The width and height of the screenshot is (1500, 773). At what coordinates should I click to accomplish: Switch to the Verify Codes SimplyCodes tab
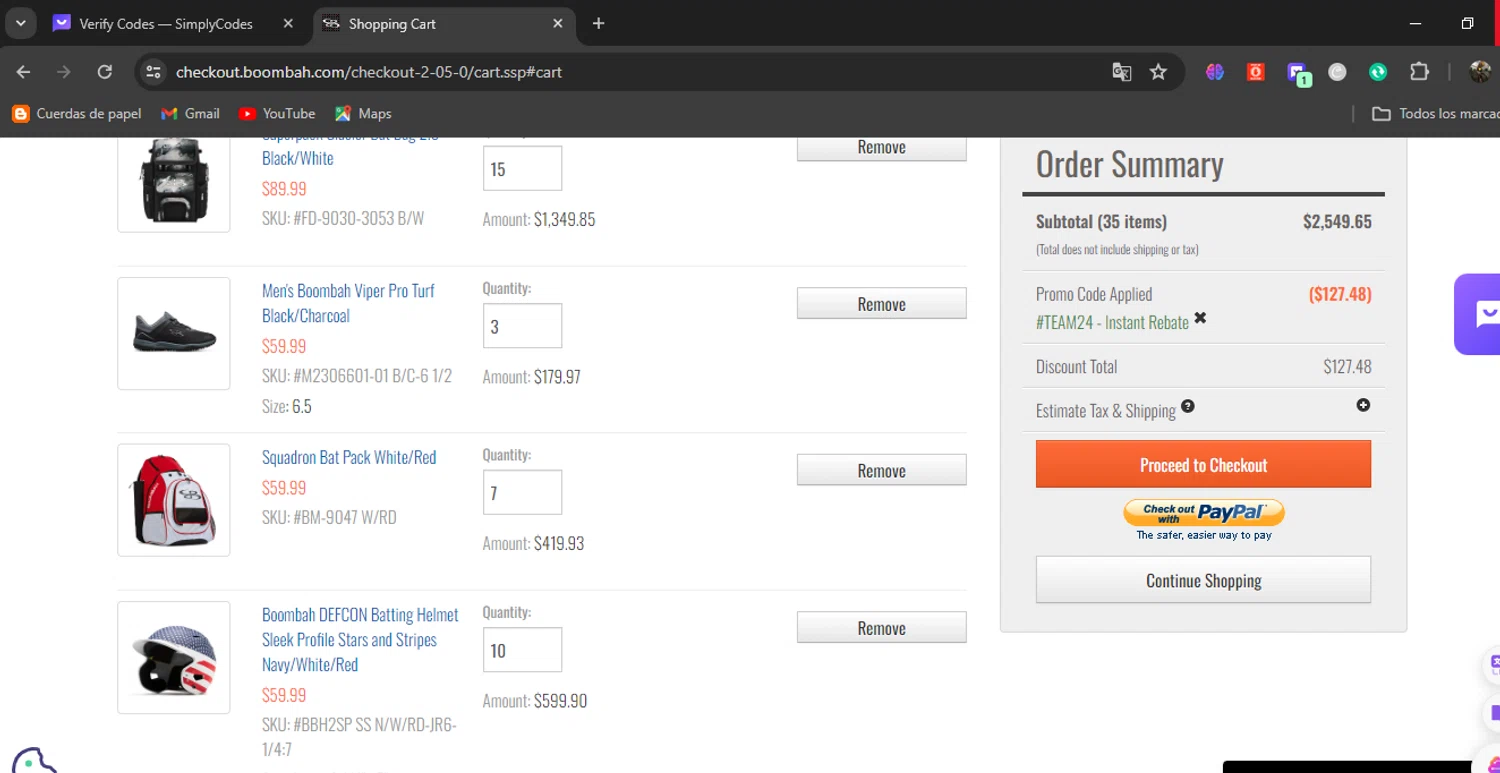click(x=166, y=24)
